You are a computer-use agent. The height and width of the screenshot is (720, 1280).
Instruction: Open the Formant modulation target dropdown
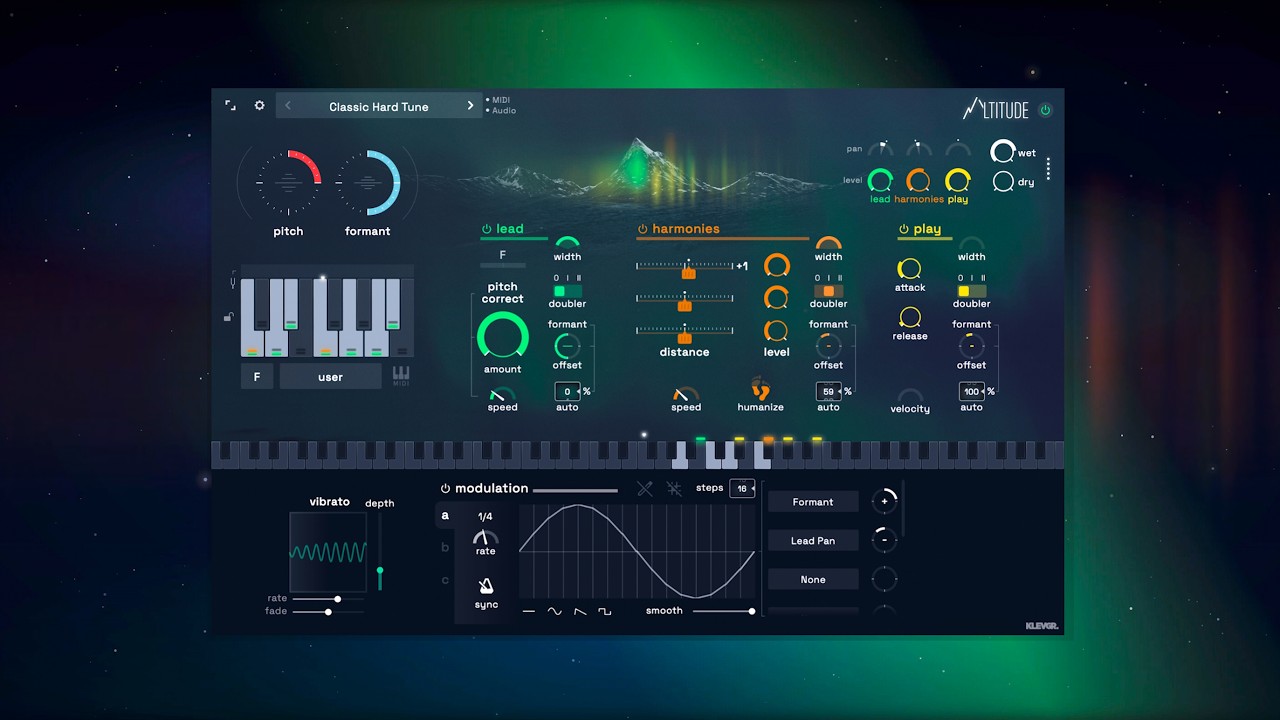click(813, 502)
